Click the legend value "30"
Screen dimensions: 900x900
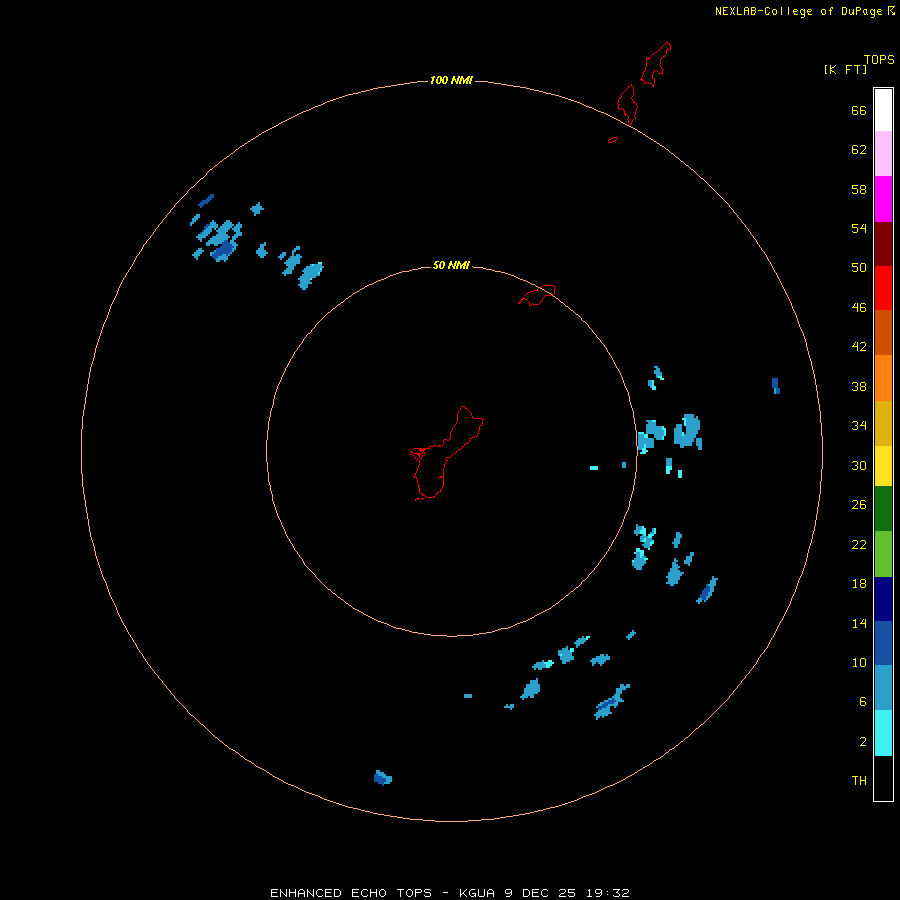(x=859, y=465)
